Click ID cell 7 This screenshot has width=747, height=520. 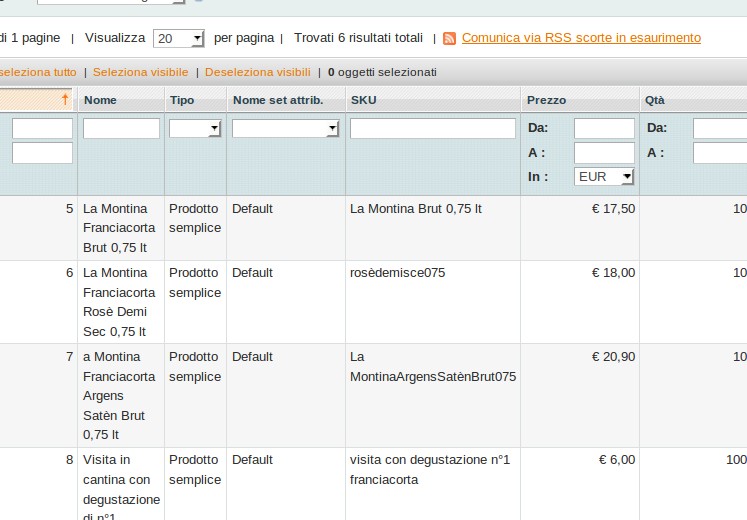[x=70, y=357]
